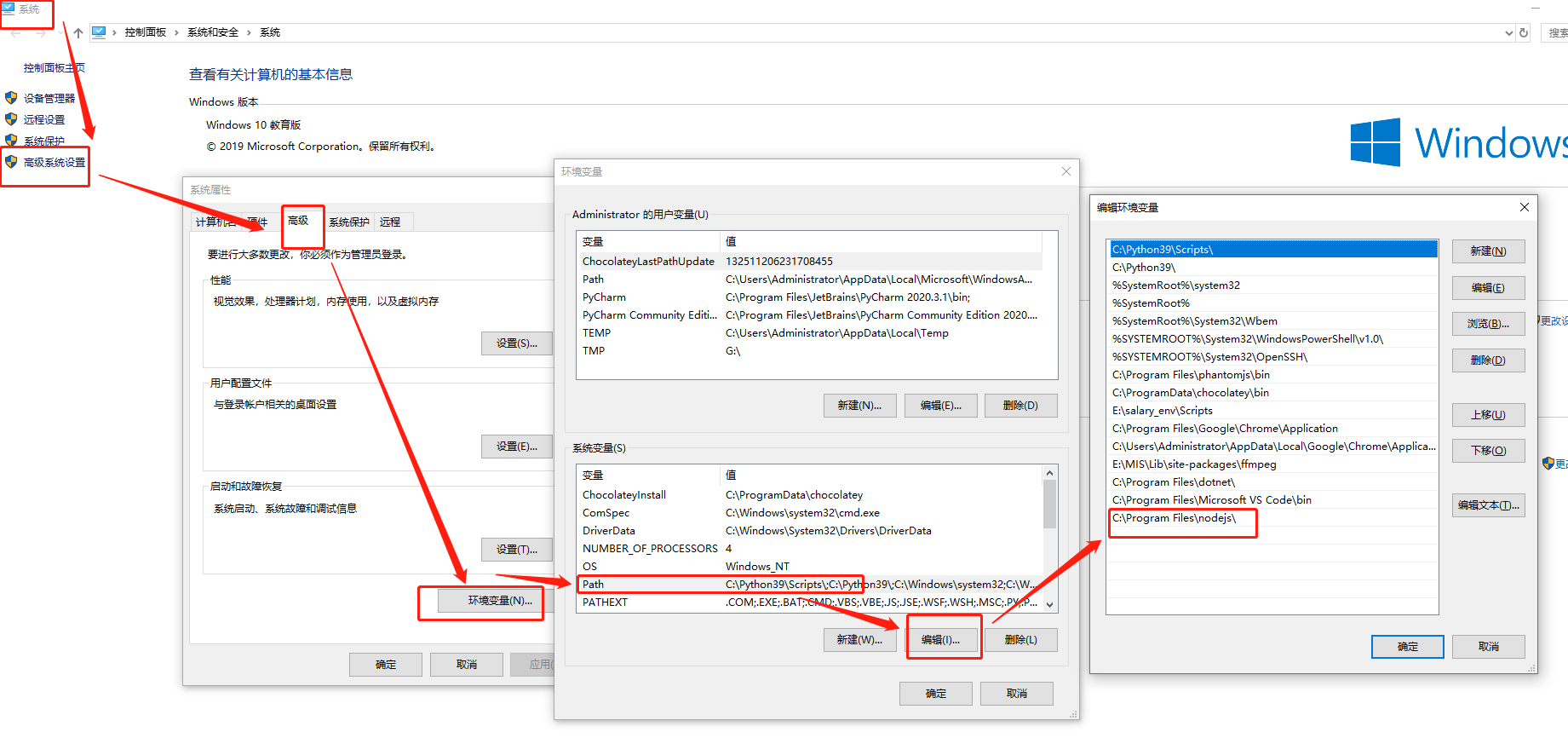Select the ComSpec system variable row
The width and height of the screenshot is (1568, 738).
809,513
